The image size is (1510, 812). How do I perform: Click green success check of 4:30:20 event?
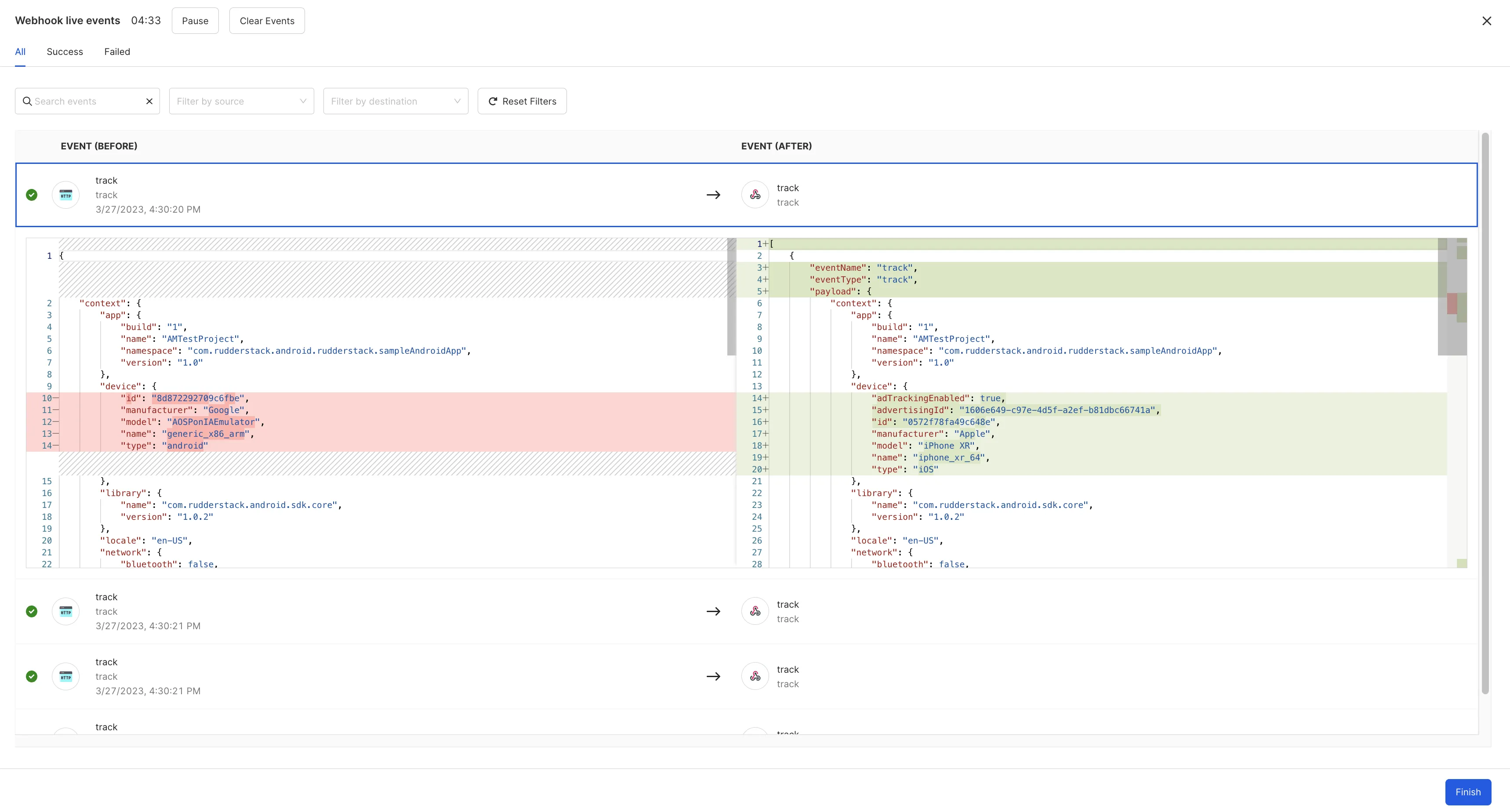click(32, 195)
